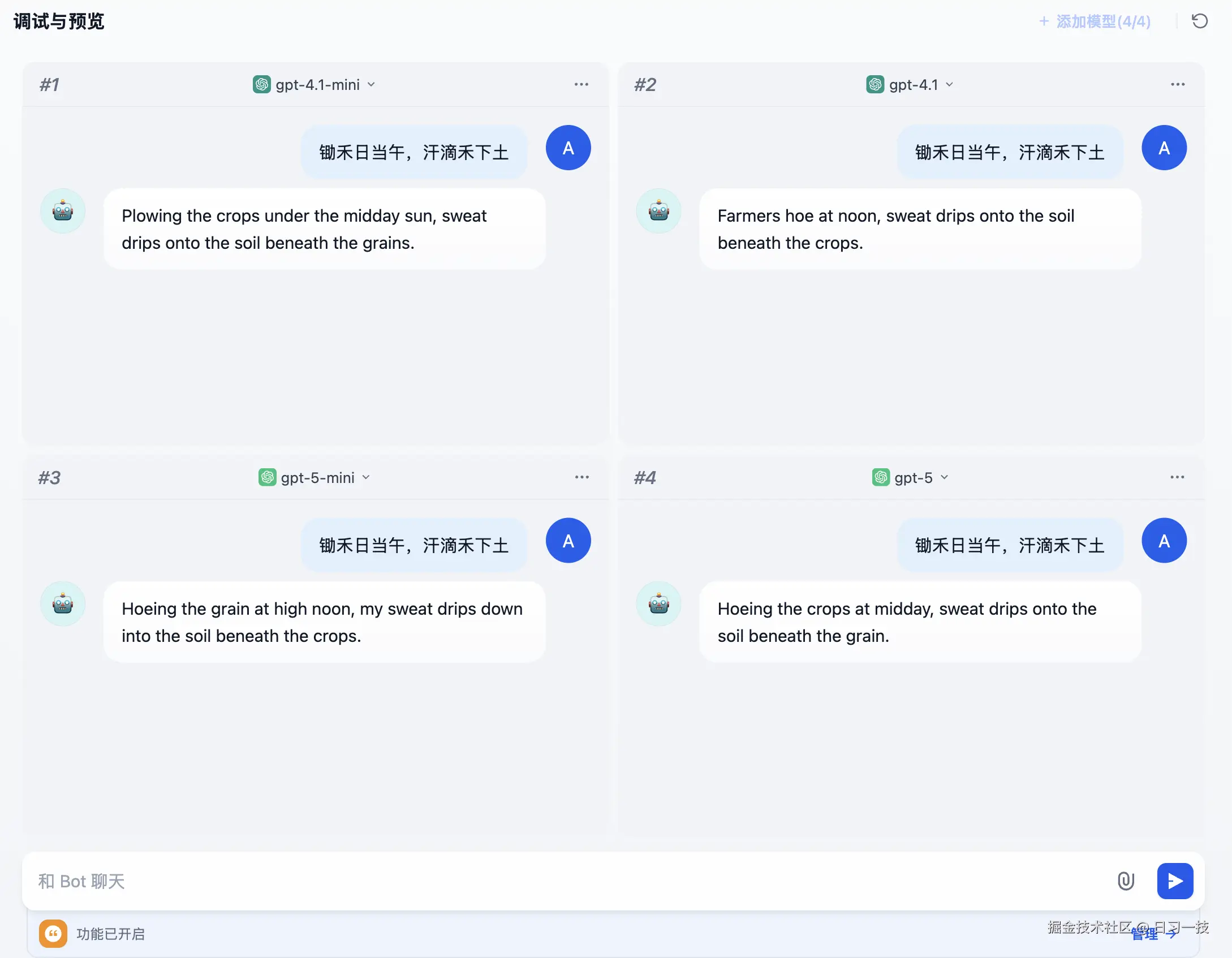The width and height of the screenshot is (1232, 958).
Task: Click the OpenAI logo beside gpt-4.1-mini
Action: [262, 84]
